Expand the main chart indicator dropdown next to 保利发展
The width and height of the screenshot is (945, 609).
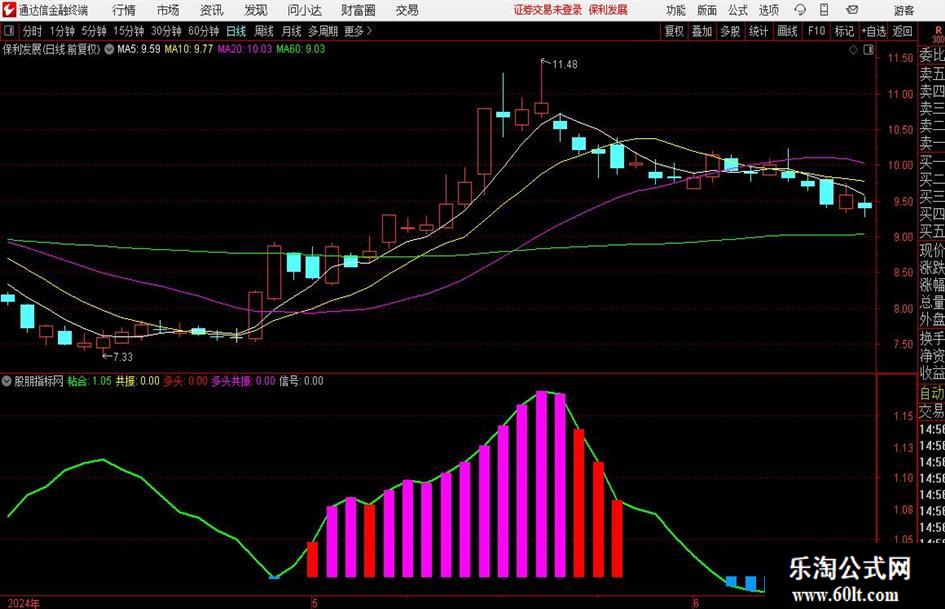coord(109,49)
